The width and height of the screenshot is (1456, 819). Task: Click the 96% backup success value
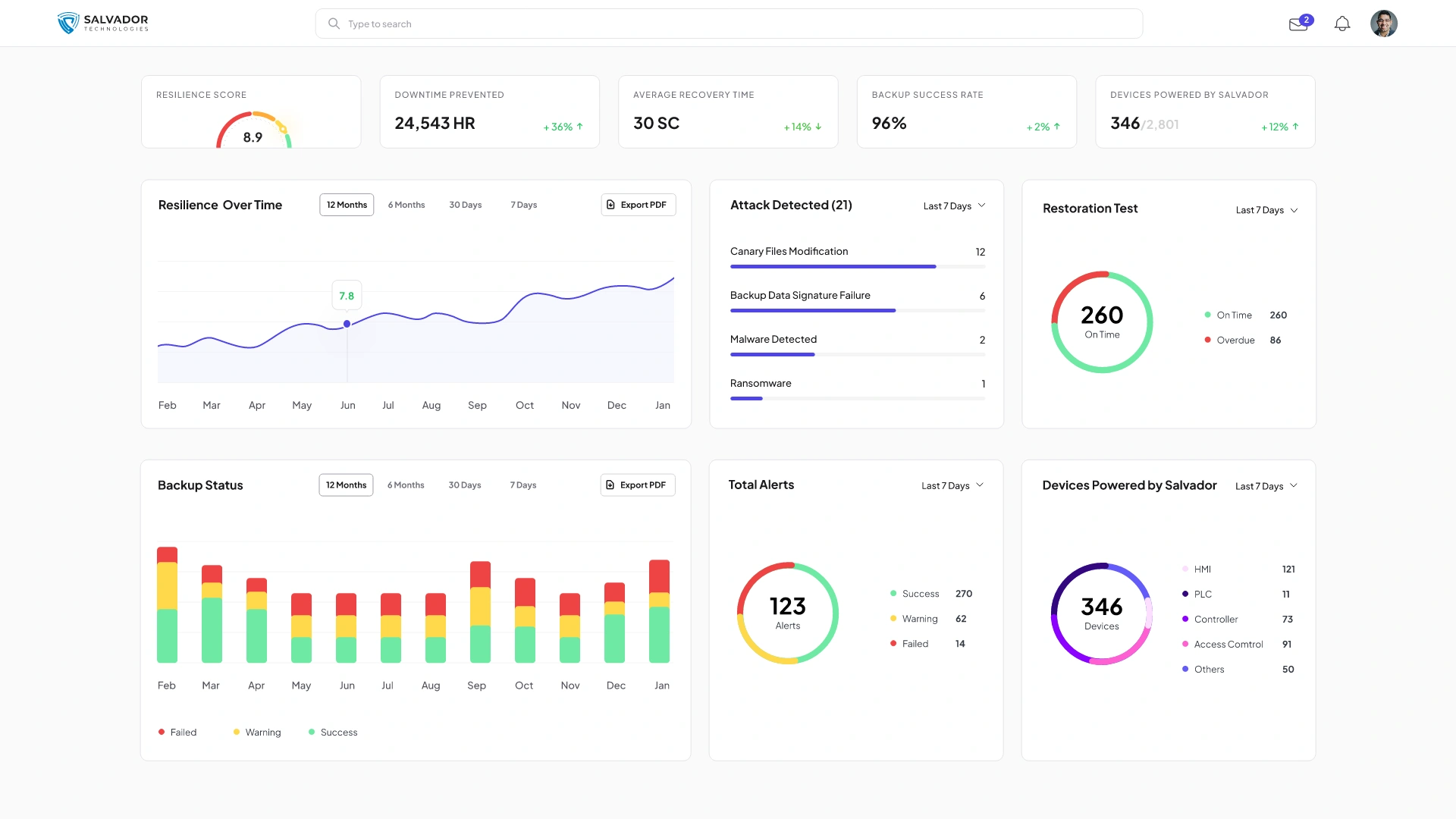point(889,123)
